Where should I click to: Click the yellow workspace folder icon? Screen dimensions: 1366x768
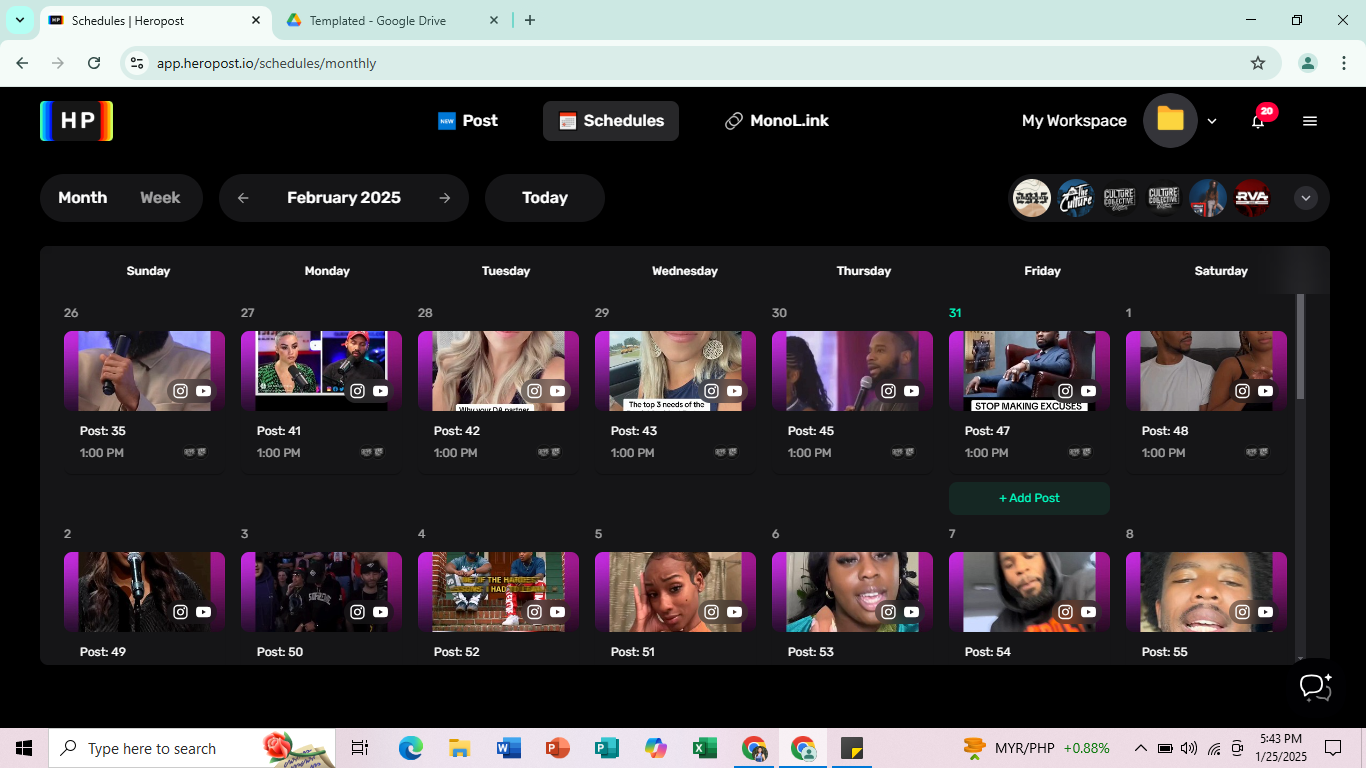pos(1170,121)
